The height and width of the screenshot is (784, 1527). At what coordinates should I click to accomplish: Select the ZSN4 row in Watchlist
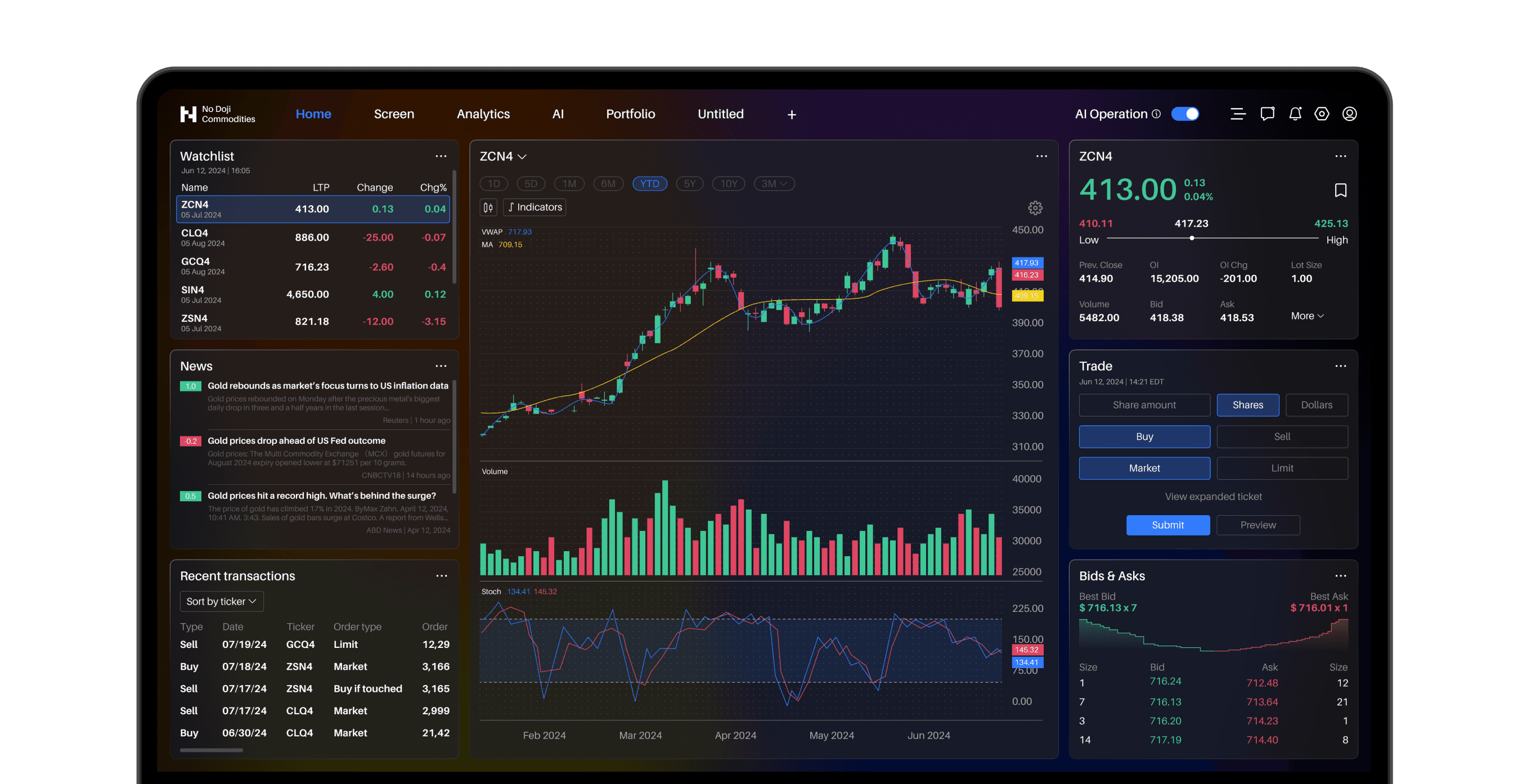click(313, 323)
